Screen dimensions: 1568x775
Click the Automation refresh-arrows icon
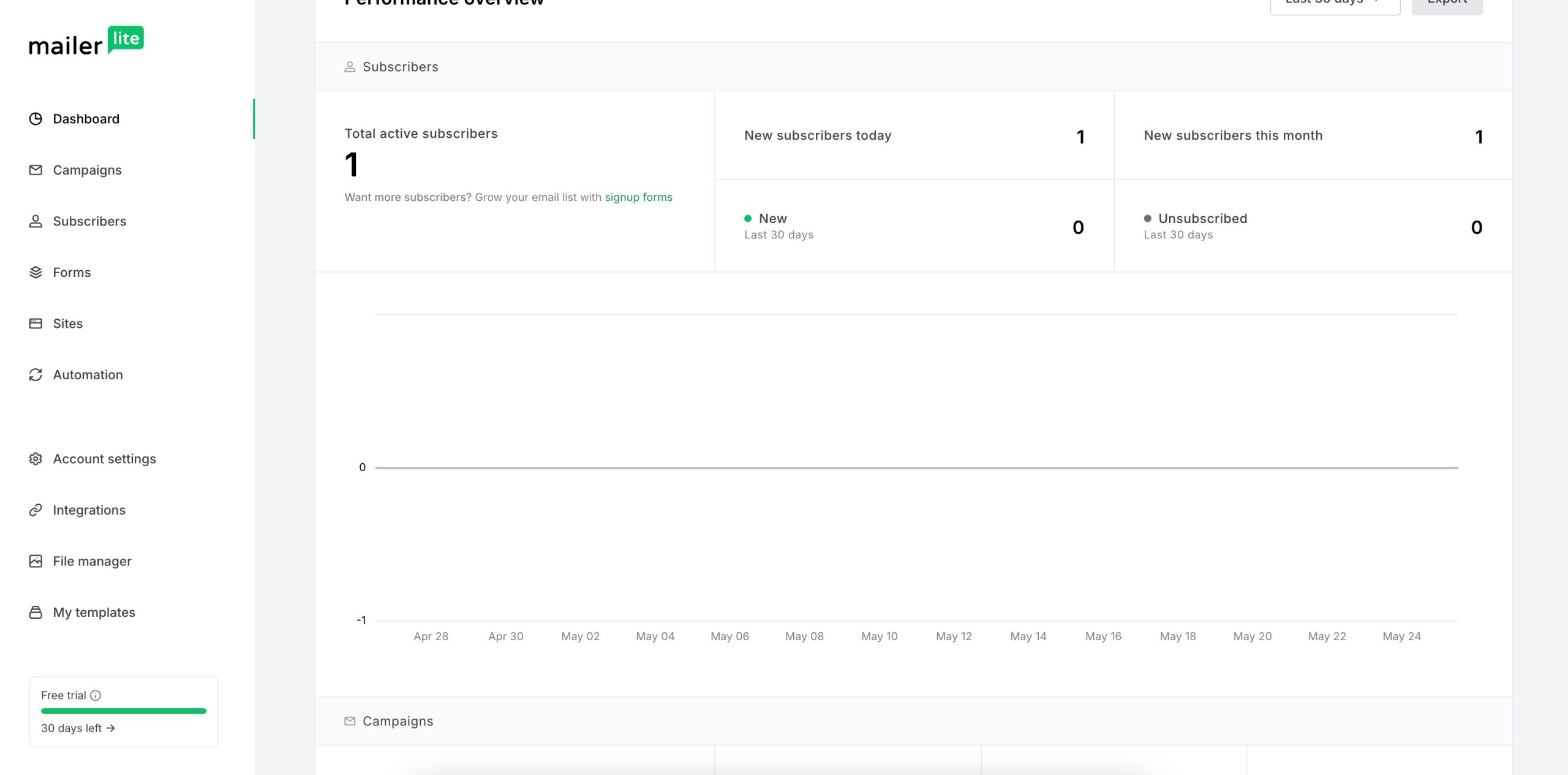[x=36, y=374]
